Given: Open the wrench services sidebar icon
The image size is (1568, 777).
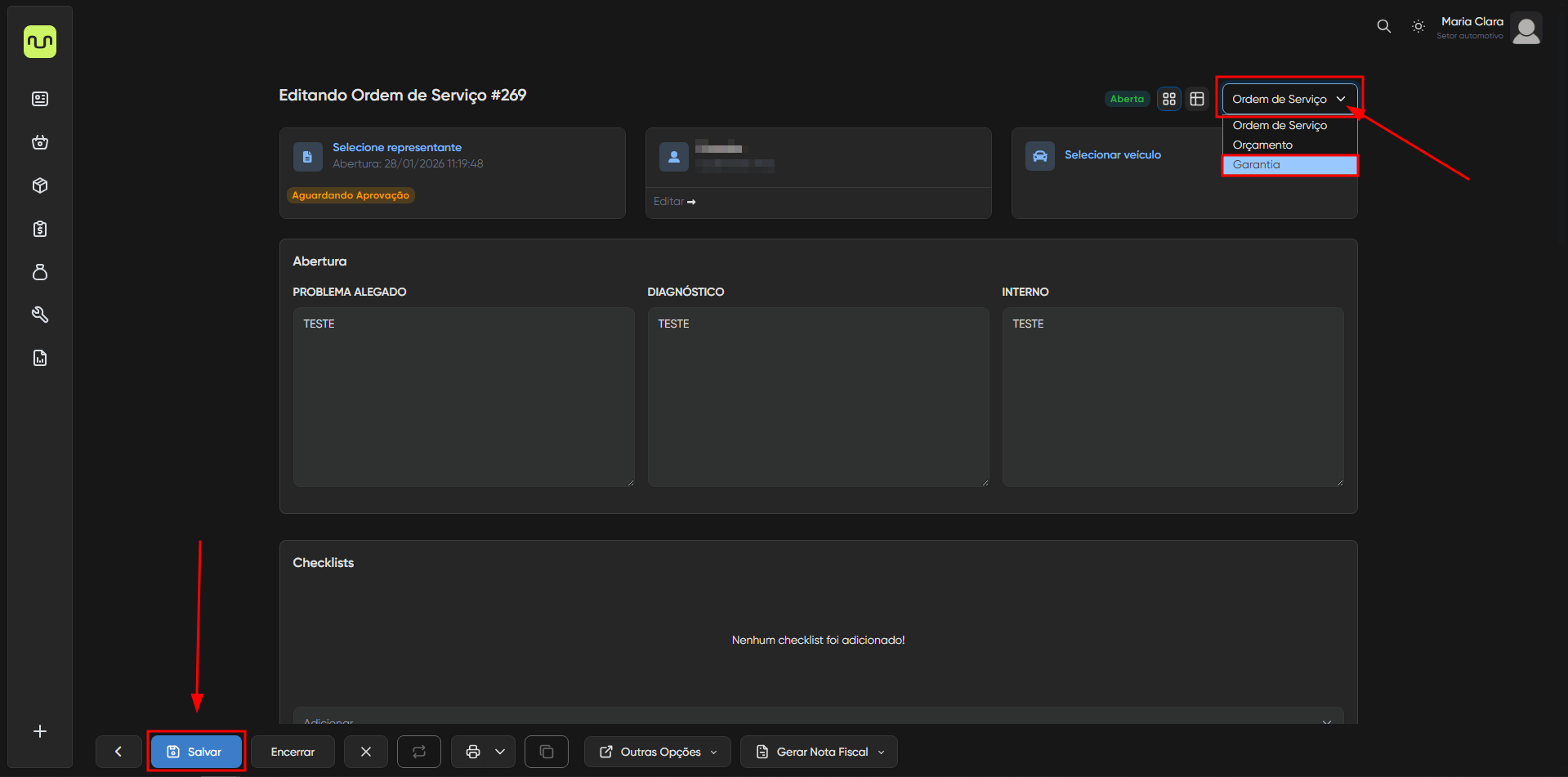Looking at the screenshot, I should [40, 315].
